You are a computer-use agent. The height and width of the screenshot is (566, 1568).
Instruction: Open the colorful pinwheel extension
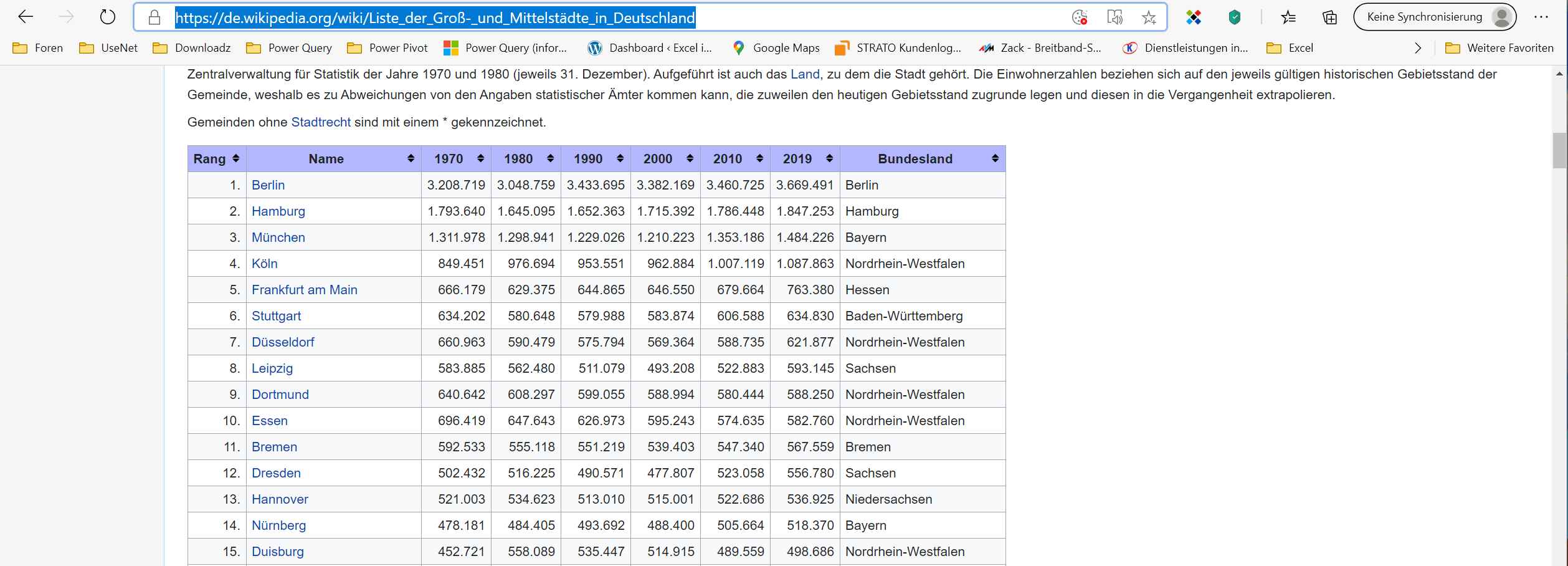click(1194, 17)
